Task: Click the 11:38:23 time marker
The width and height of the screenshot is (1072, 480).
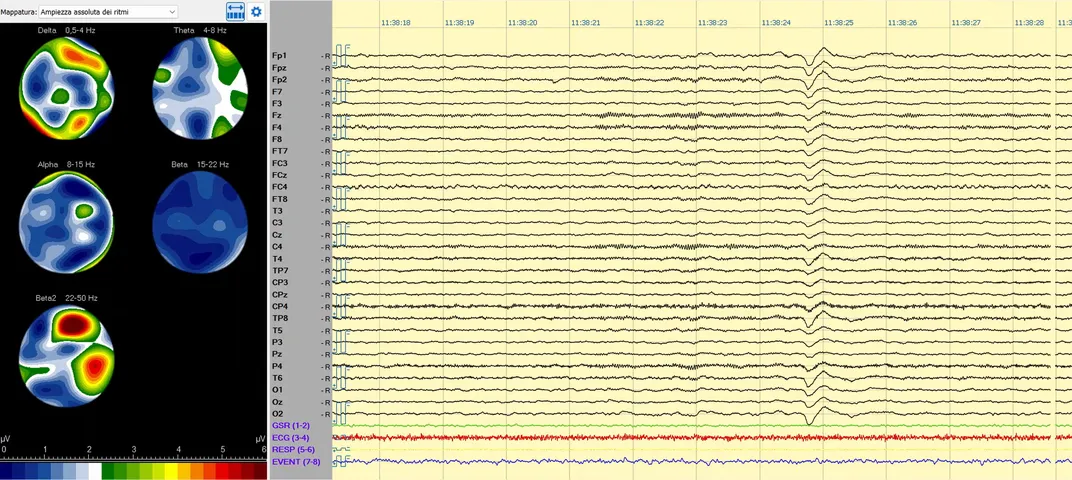Action: click(x=712, y=23)
